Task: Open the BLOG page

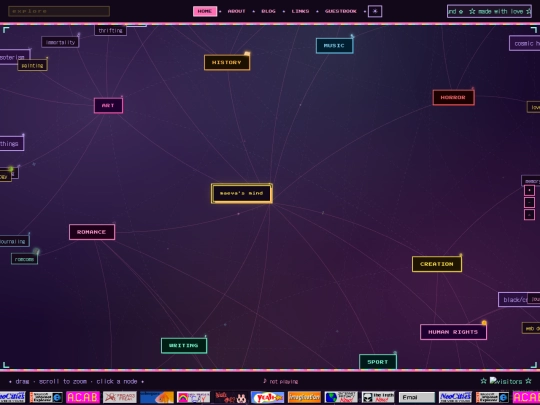Action: [268, 11]
